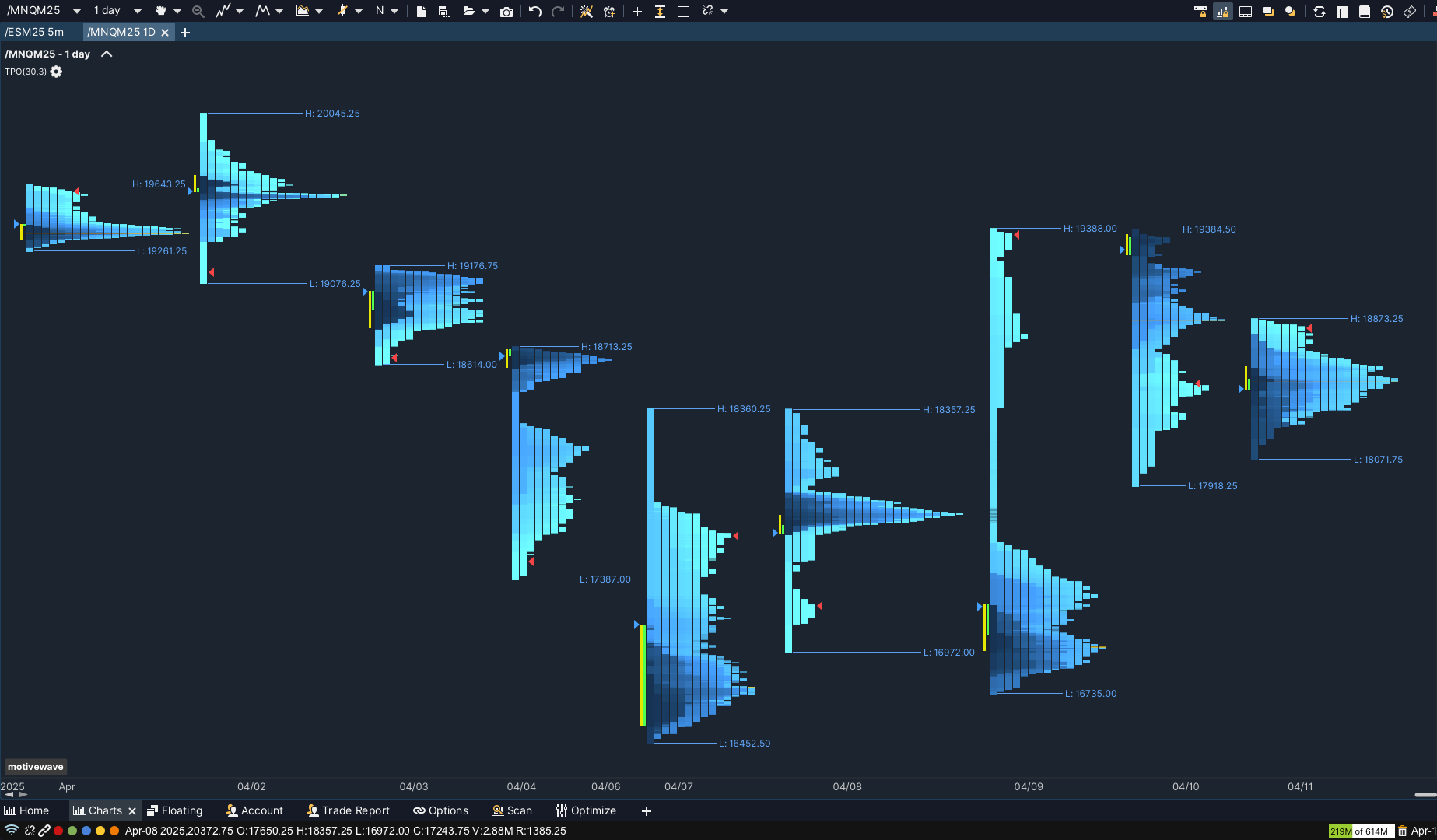1437x840 pixels.
Task: Open the studies area-chart icon
Action: (x=302, y=11)
